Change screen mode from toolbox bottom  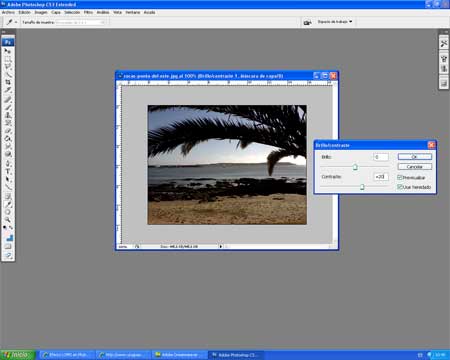[x=8, y=255]
